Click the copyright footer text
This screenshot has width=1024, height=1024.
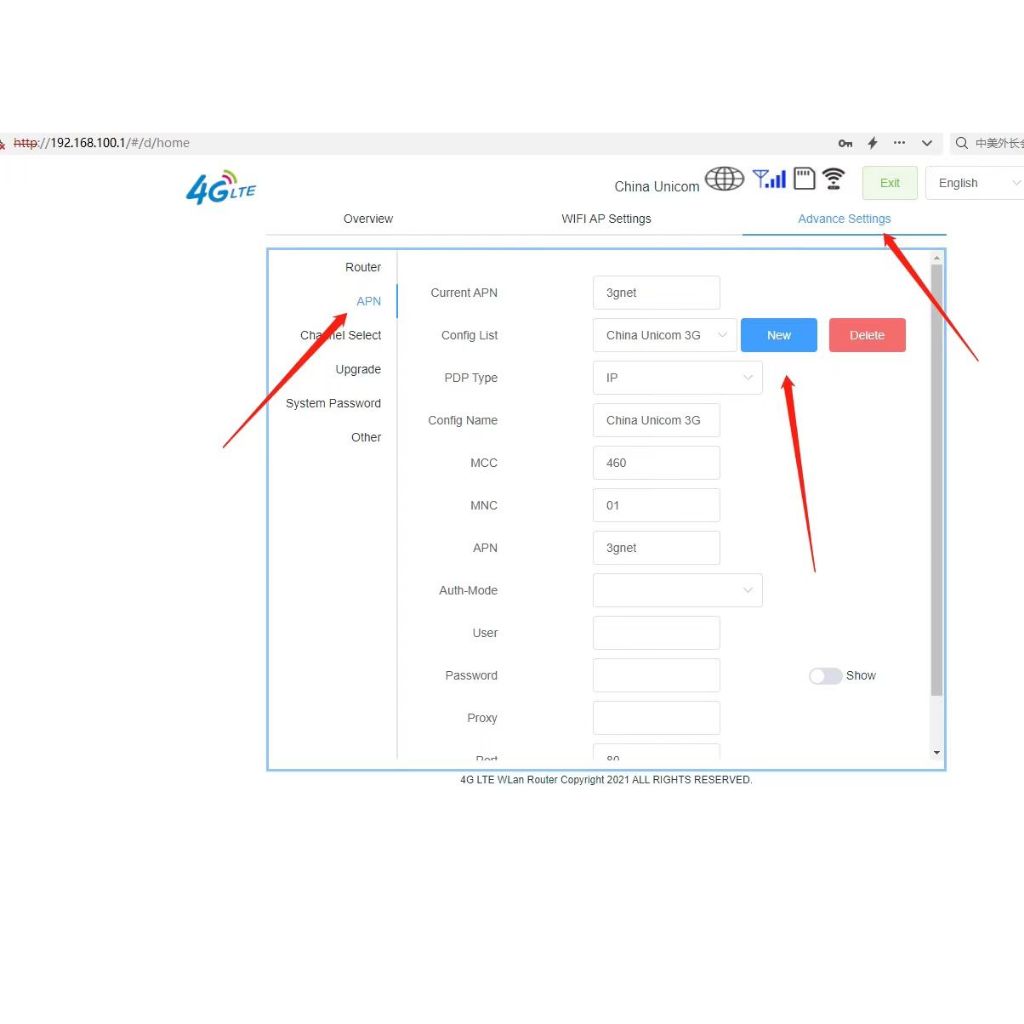pos(606,780)
